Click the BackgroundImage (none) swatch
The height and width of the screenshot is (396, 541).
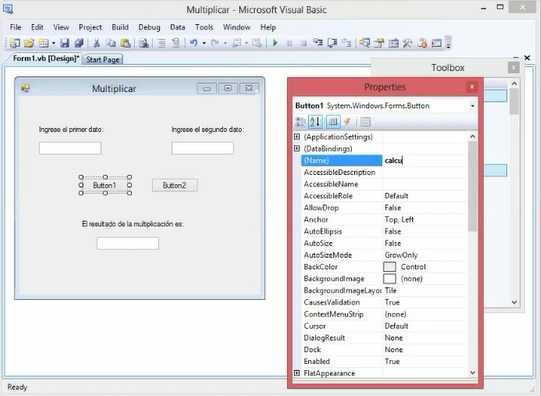(x=390, y=279)
